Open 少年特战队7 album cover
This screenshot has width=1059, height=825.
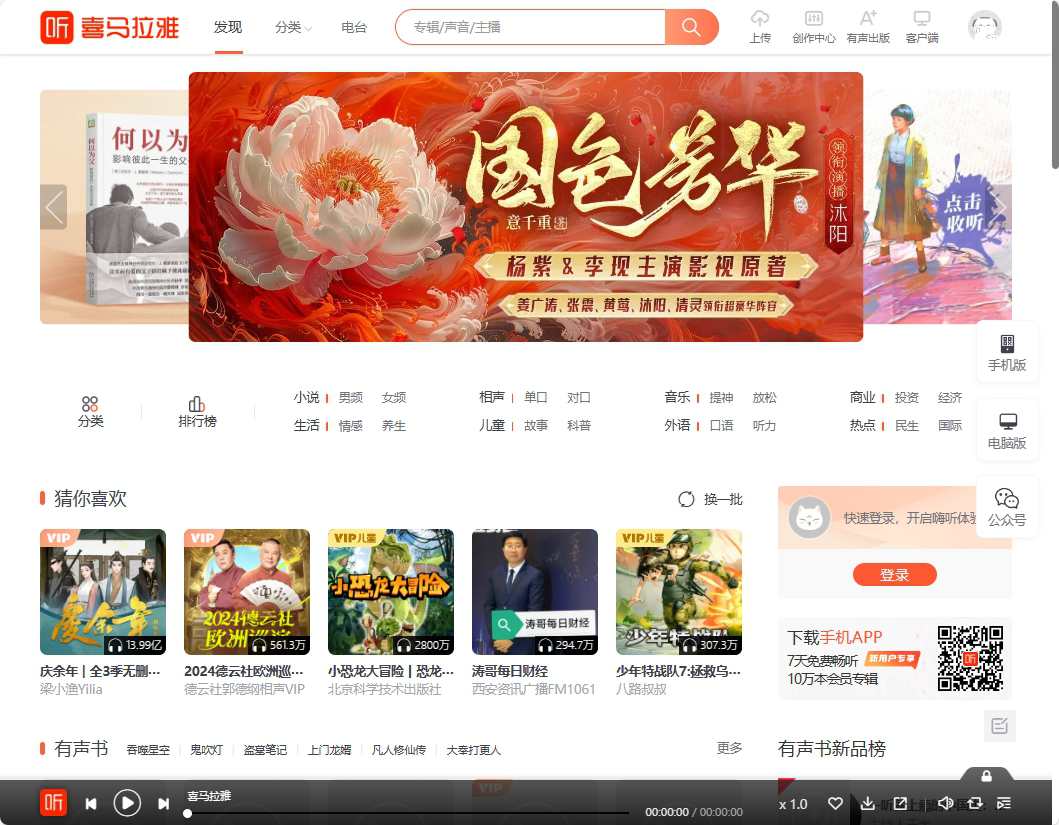pos(679,592)
